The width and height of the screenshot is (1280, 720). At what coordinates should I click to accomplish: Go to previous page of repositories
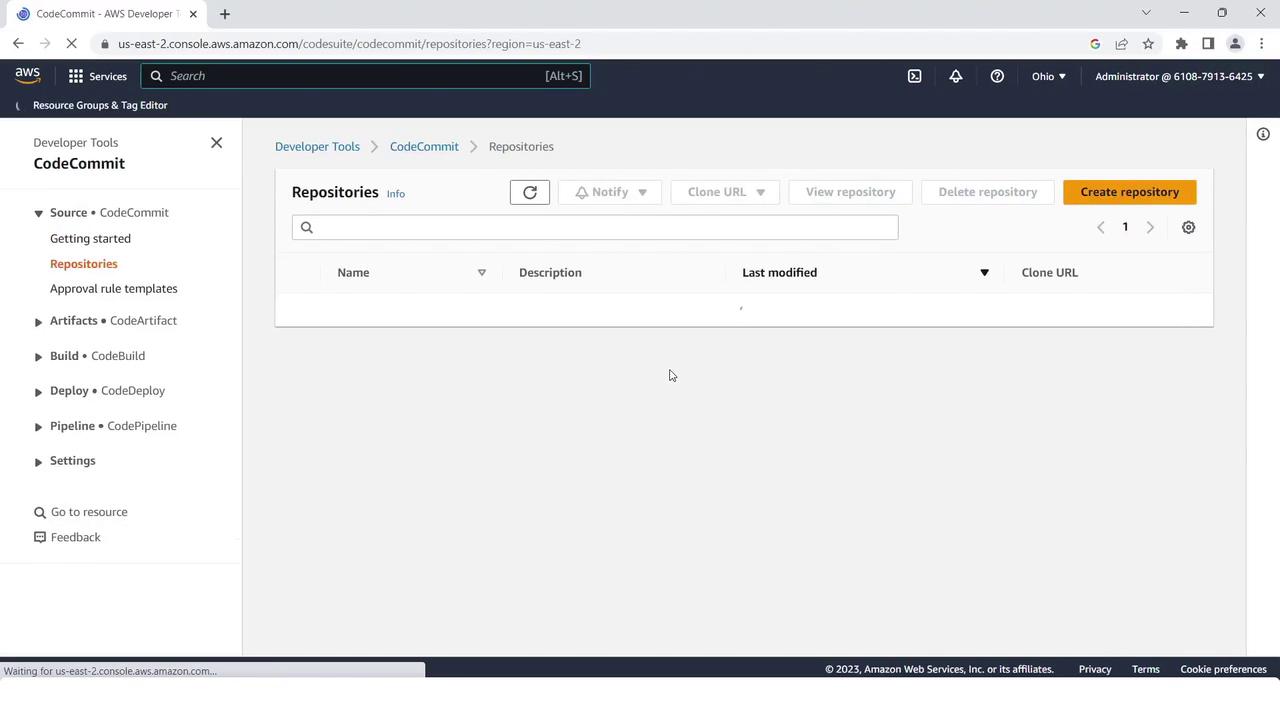(x=1101, y=227)
